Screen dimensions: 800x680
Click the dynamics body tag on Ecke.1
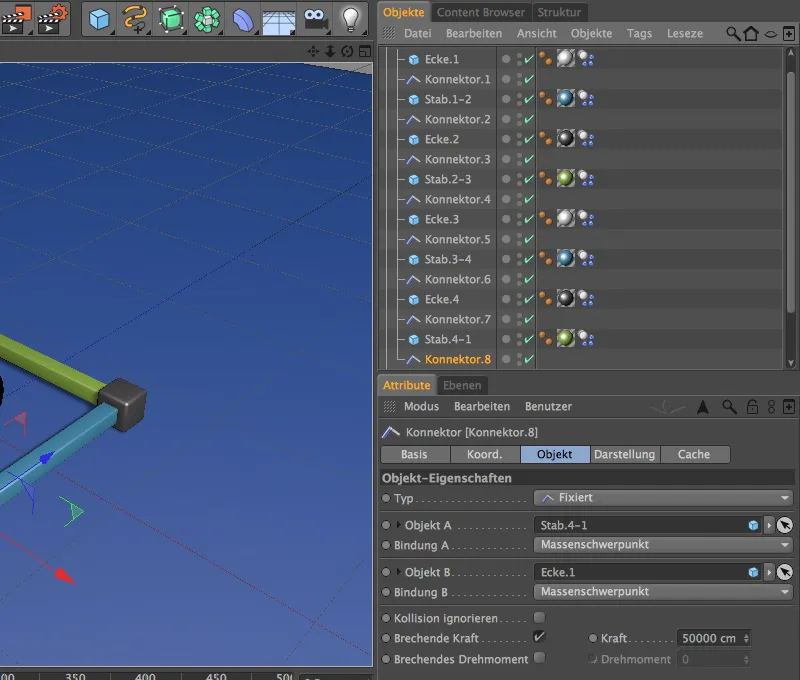[586, 59]
